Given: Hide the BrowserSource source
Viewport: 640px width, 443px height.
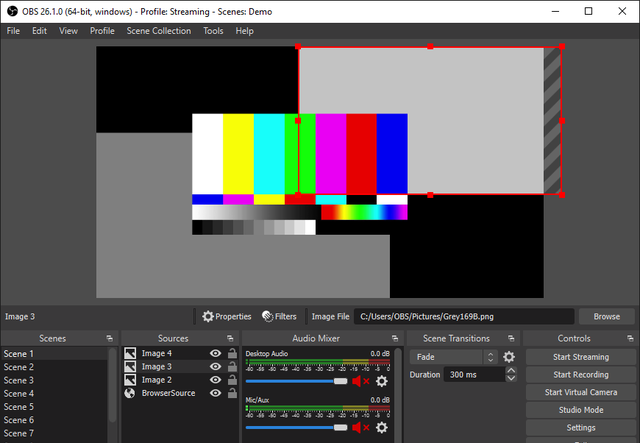Looking at the screenshot, I should point(216,393).
